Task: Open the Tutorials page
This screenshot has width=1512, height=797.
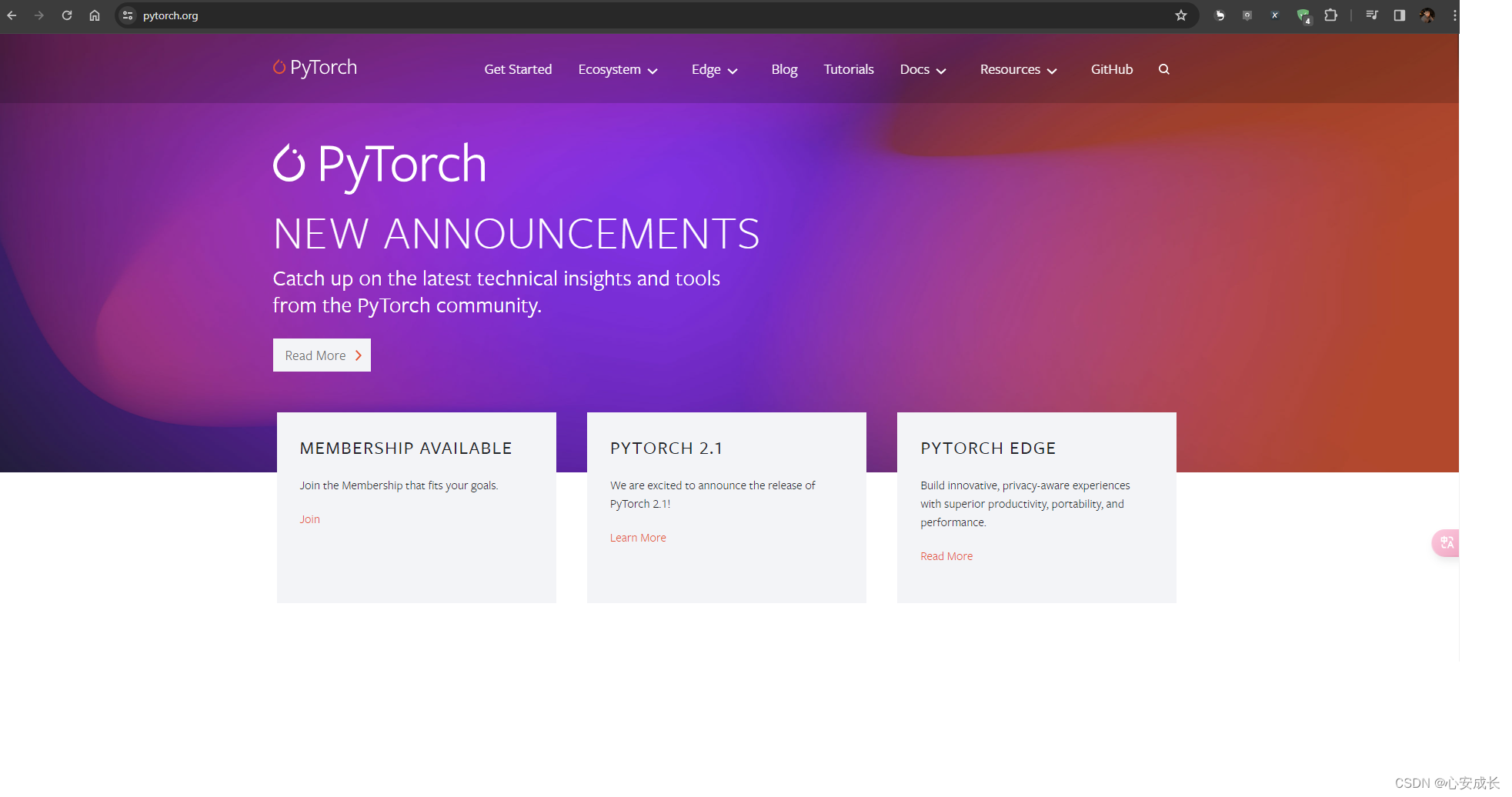Action: pyautogui.click(x=849, y=69)
